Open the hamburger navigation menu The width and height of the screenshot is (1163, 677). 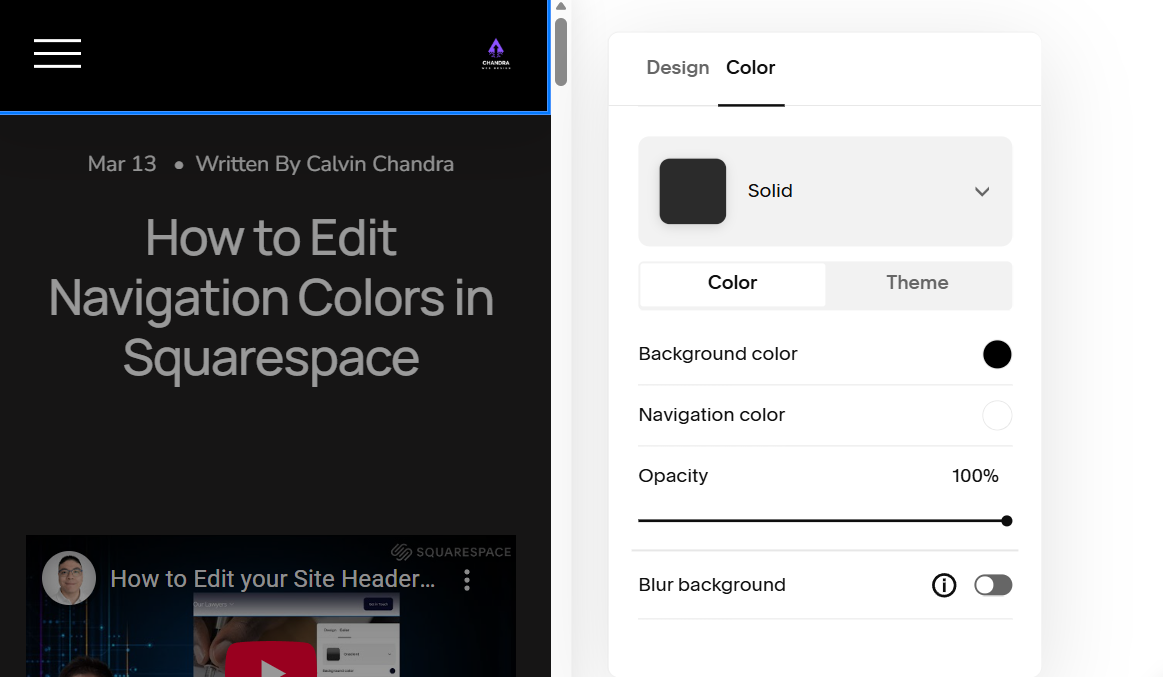[57, 54]
